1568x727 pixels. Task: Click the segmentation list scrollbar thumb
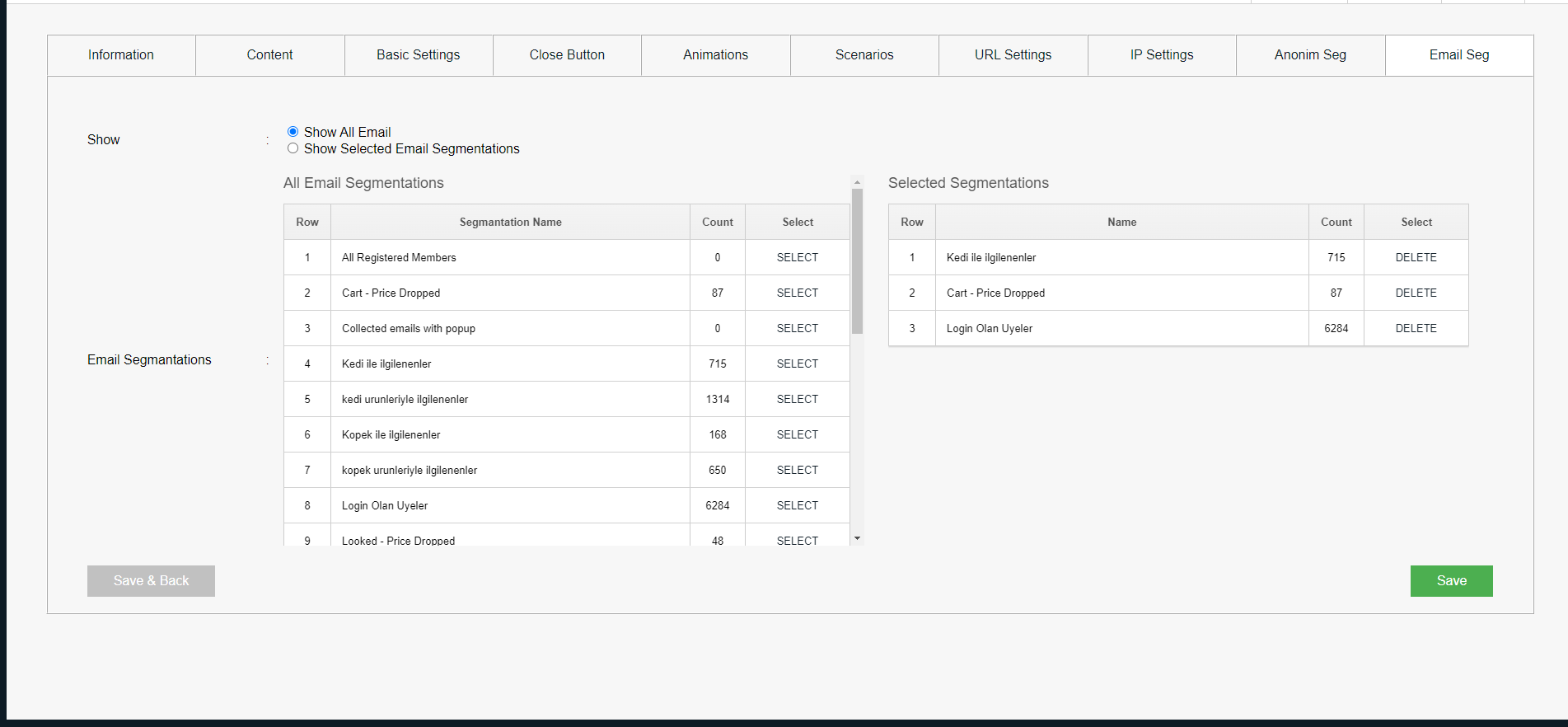tap(857, 261)
